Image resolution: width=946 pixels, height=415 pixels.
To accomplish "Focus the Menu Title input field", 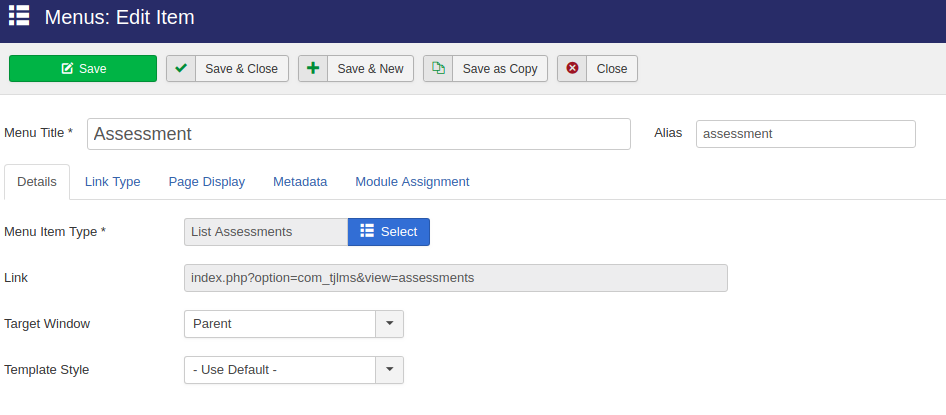I will (358, 134).
